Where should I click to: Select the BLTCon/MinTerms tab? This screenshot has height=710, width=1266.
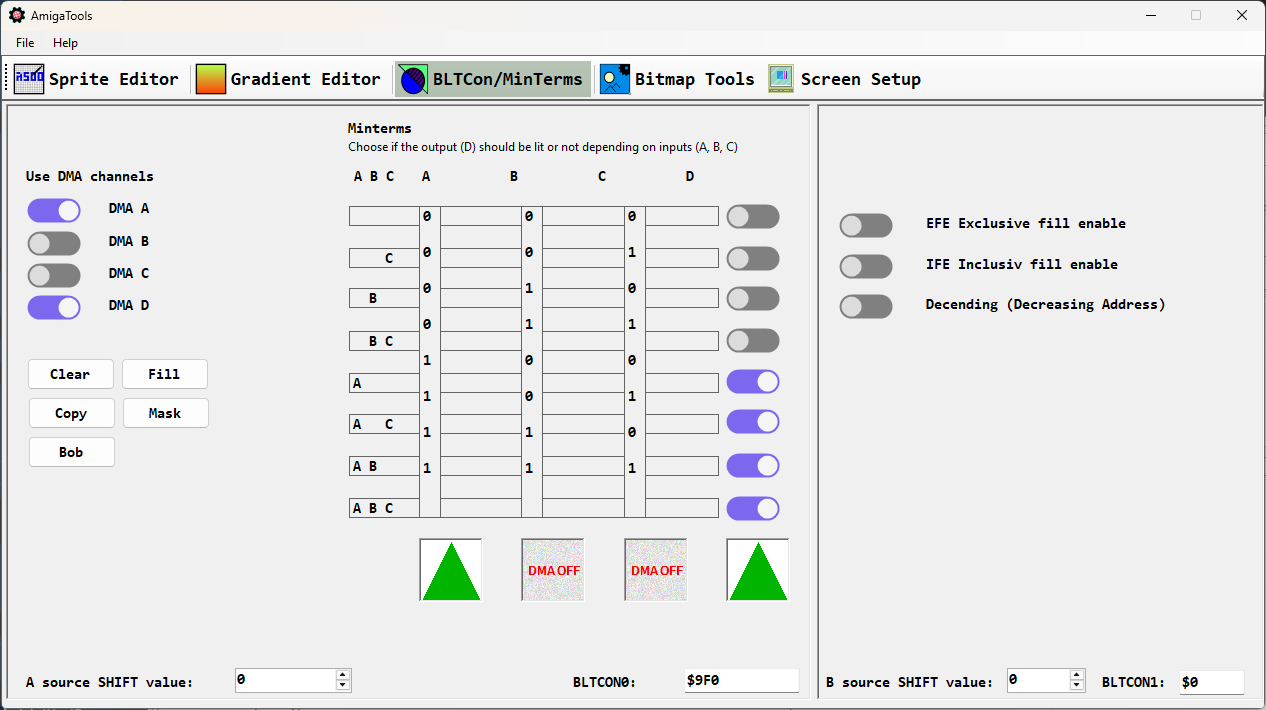point(492,79)
